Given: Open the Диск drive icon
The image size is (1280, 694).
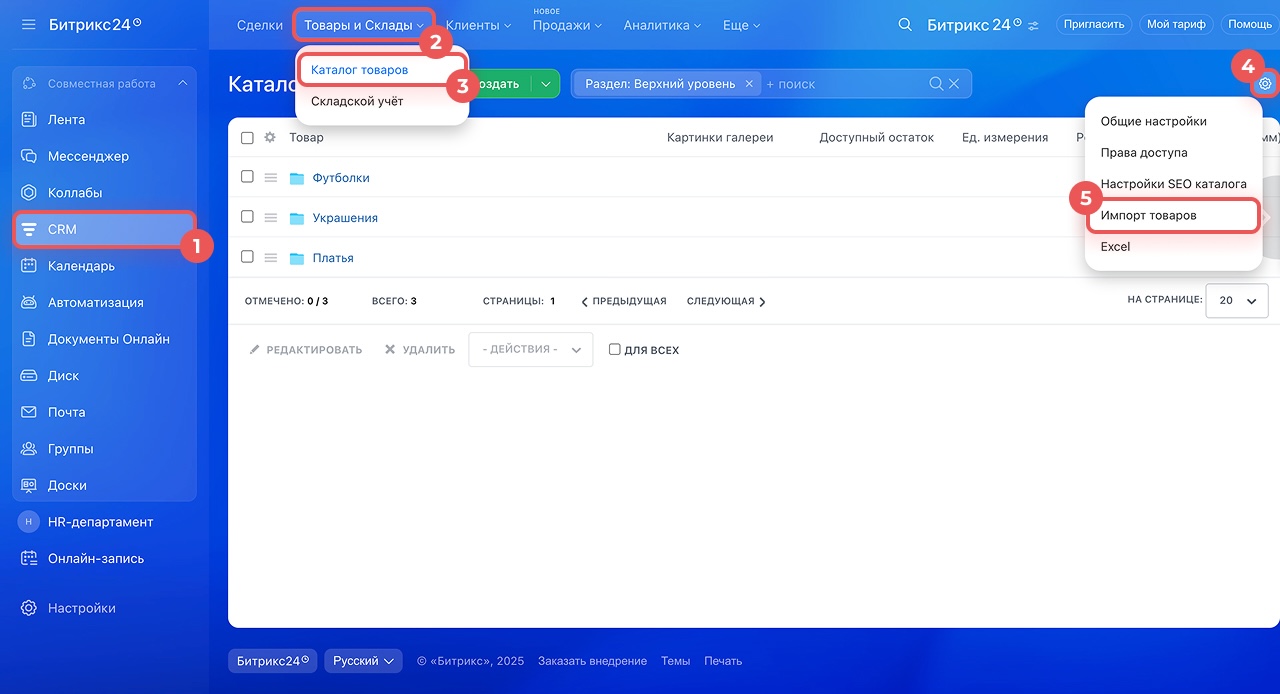Looking at the screenshot, I should [x=29, y=376].
